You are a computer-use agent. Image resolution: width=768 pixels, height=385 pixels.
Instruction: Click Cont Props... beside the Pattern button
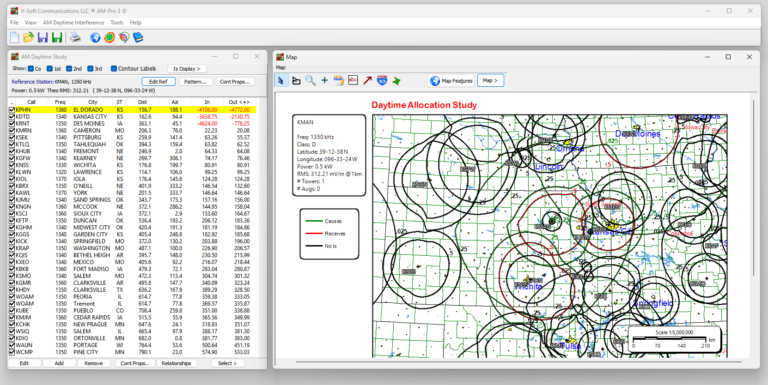pos(235,82)
